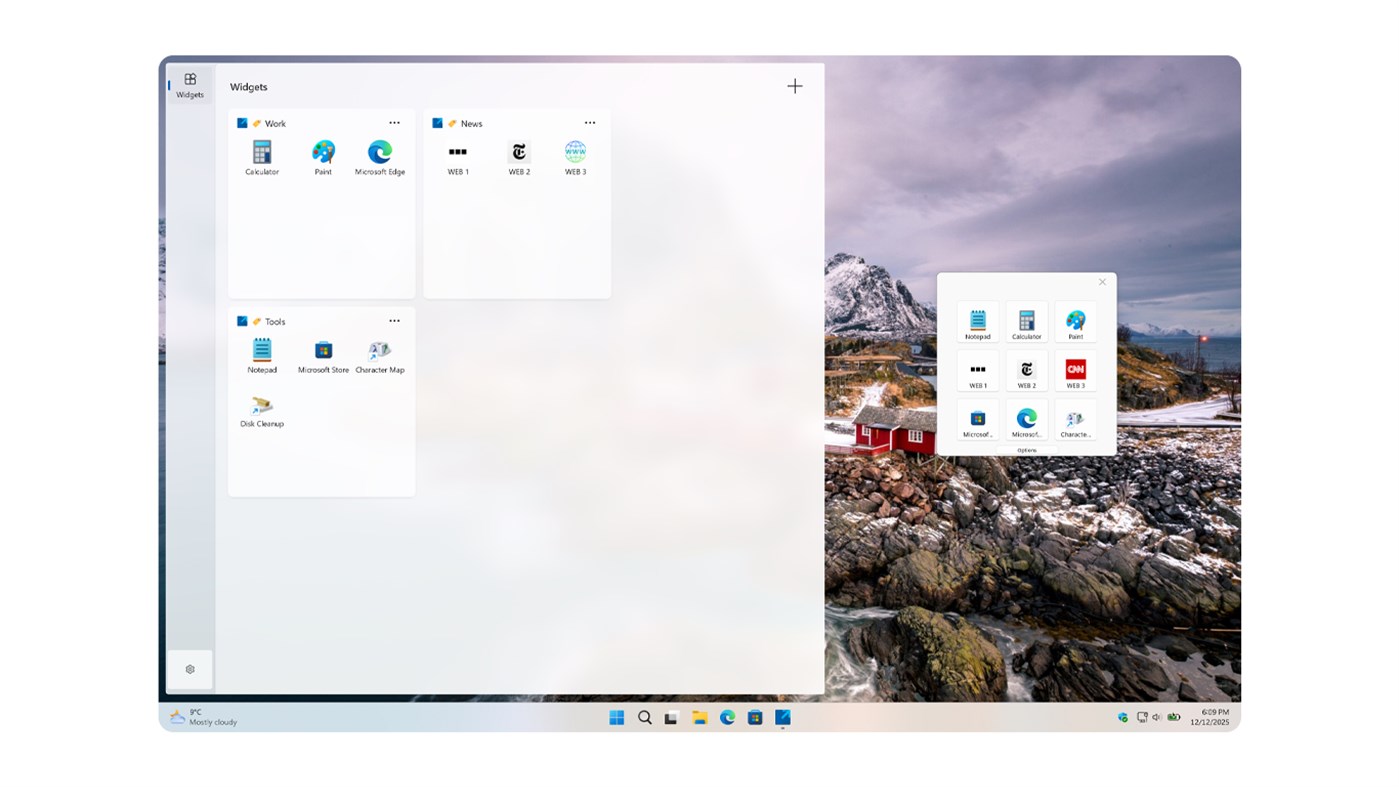Open the News group options menu
The width and height of the screenshot is (1399, 787).
coord(590,122)
